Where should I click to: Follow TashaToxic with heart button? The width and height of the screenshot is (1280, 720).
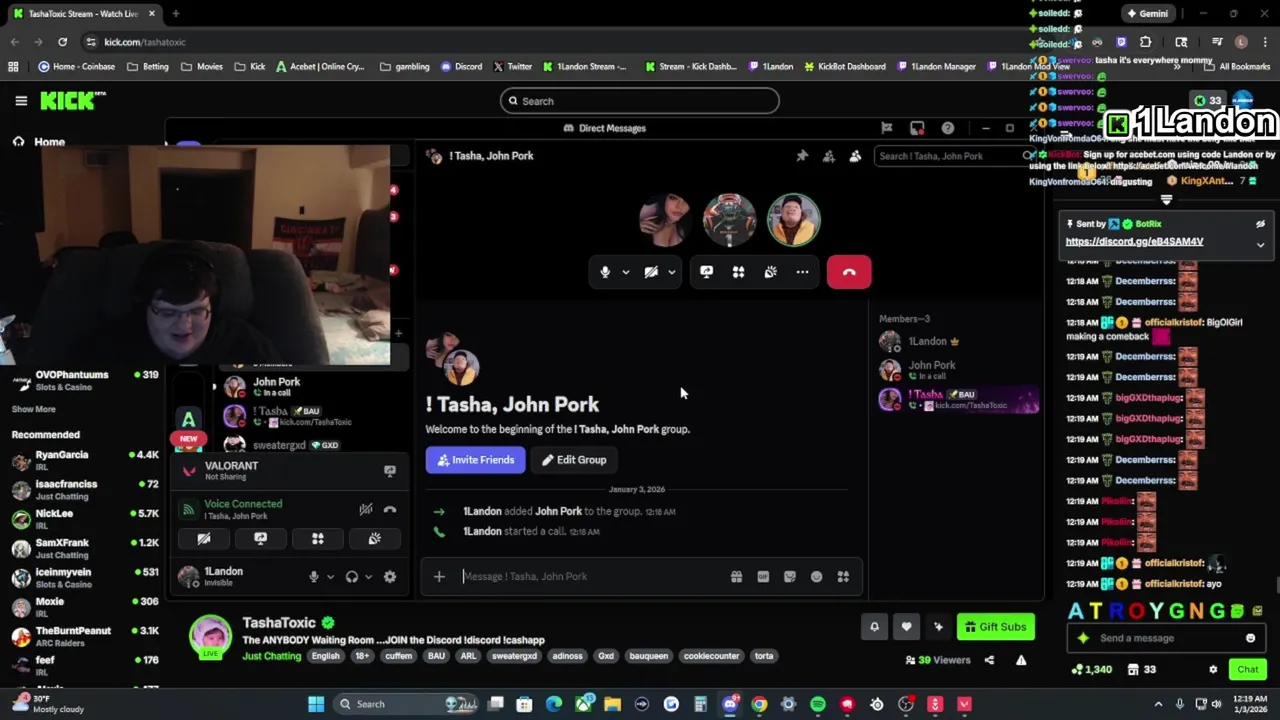tap(906, 627)
